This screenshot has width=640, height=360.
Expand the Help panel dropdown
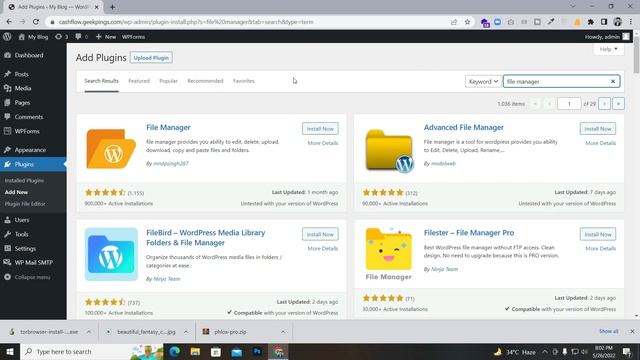608,49
